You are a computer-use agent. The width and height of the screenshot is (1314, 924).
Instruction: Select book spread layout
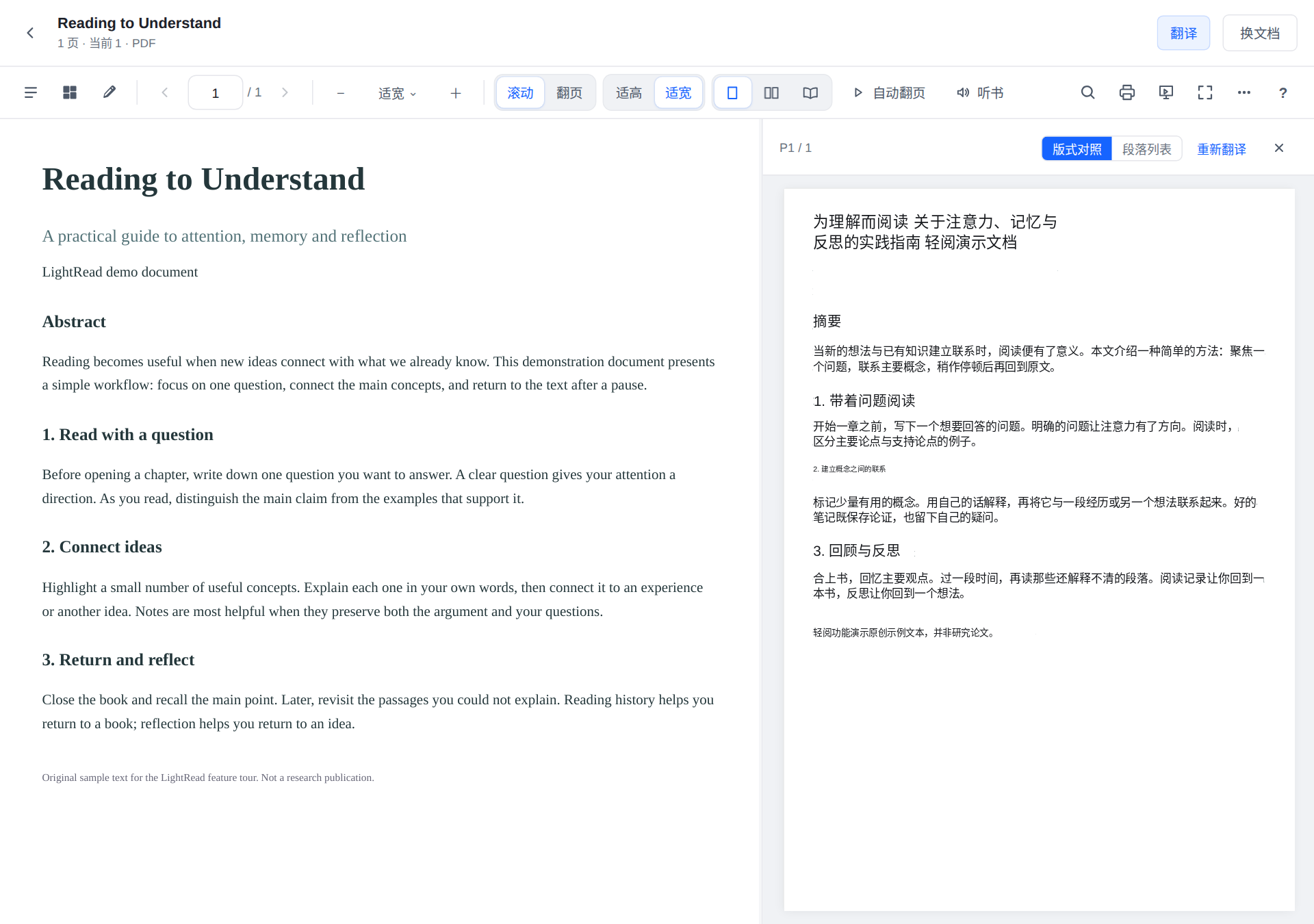click(810, 93)
